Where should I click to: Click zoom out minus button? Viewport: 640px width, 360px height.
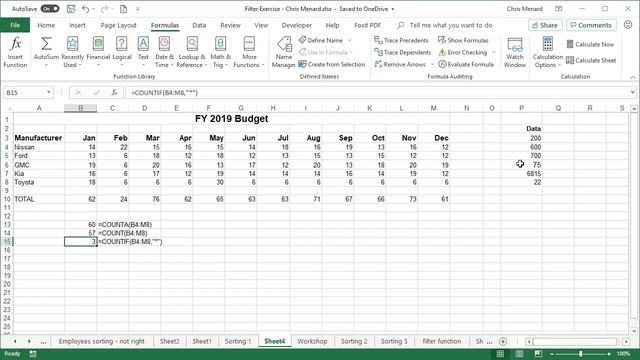pos(552,354)
